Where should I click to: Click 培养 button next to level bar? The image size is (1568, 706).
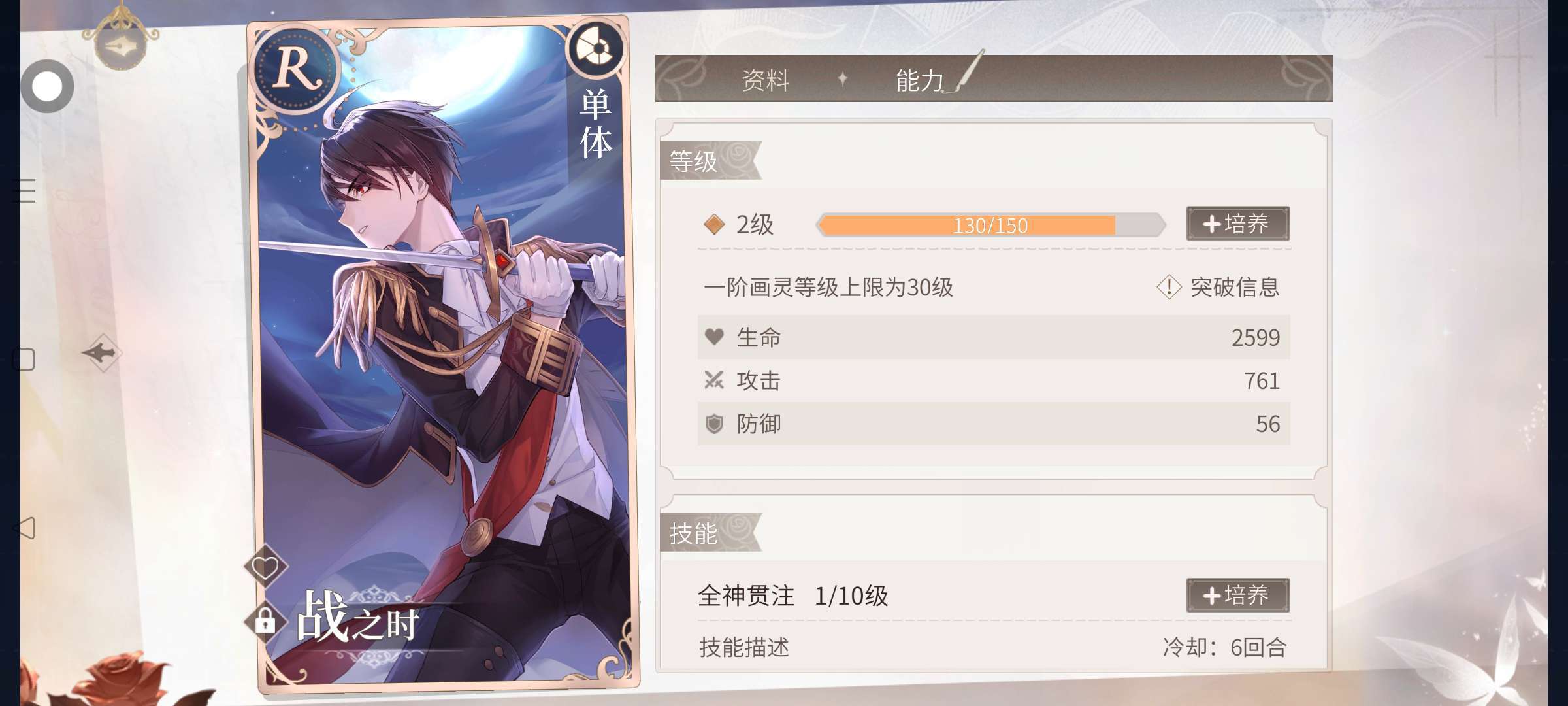coord(1238,224)
